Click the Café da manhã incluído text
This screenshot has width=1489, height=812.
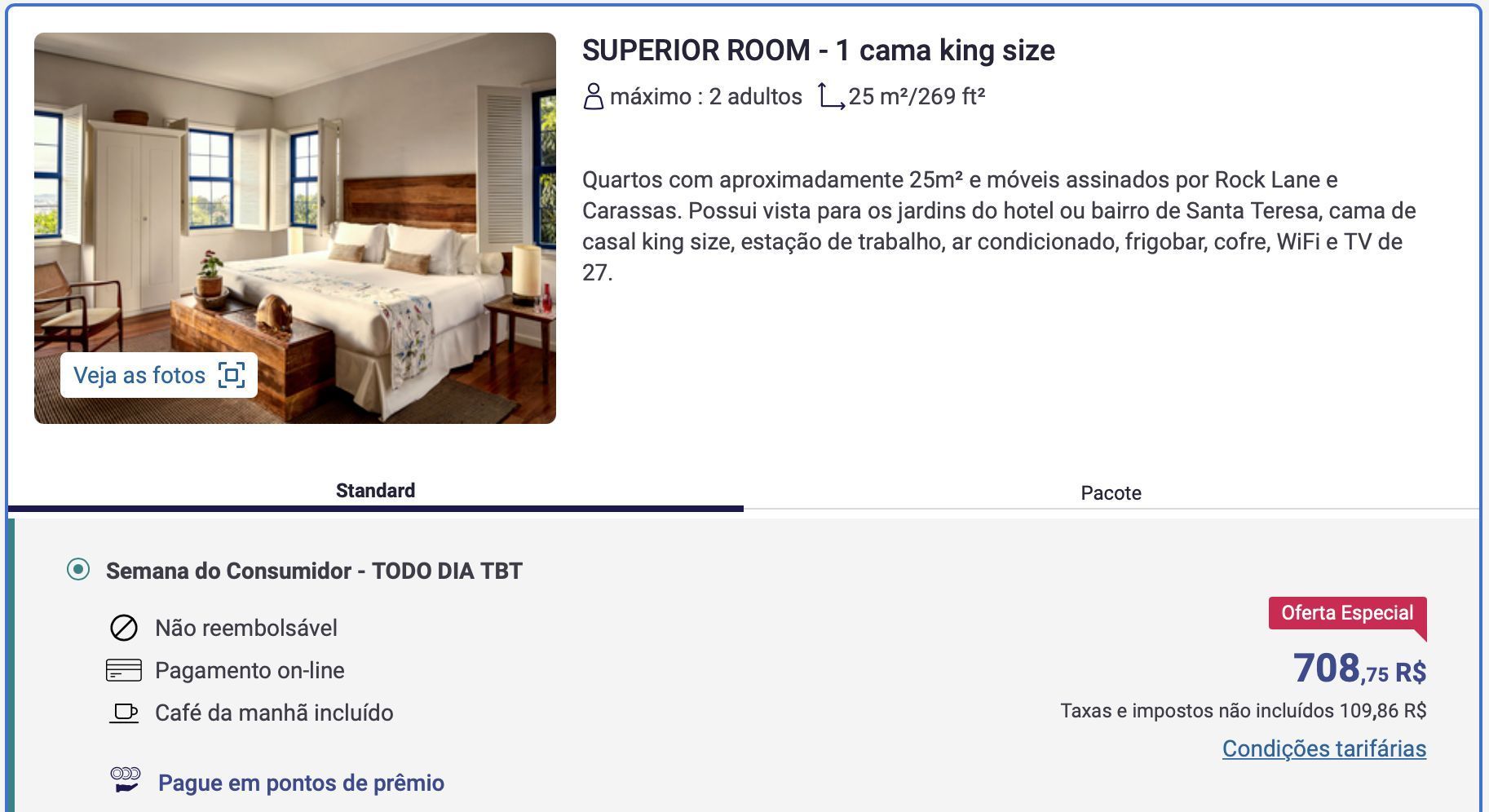[x=274, y=713]
